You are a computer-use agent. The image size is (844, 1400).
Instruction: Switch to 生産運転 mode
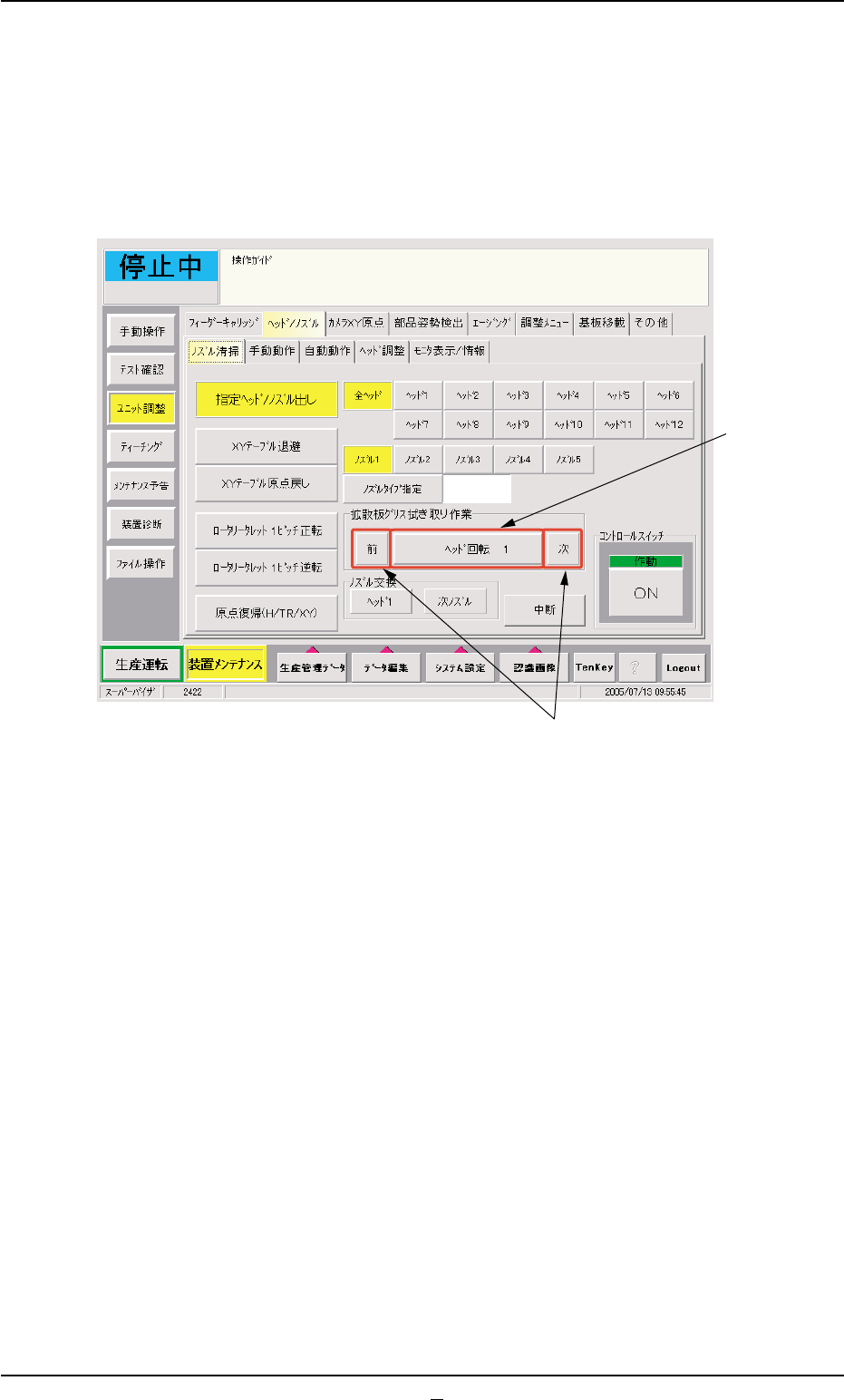pos(142,664)
